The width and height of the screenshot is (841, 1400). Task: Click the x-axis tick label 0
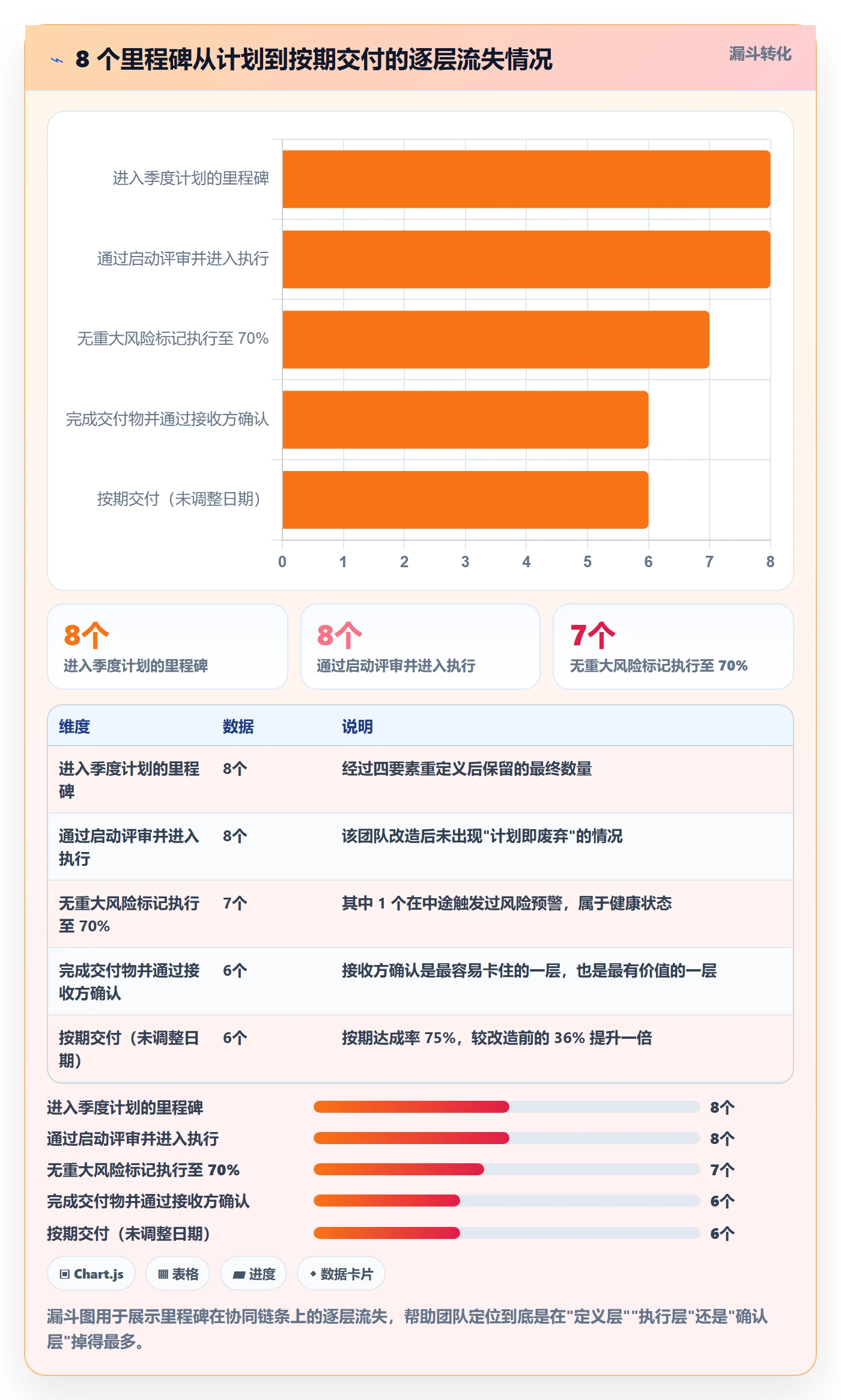[x=282, y=562]
